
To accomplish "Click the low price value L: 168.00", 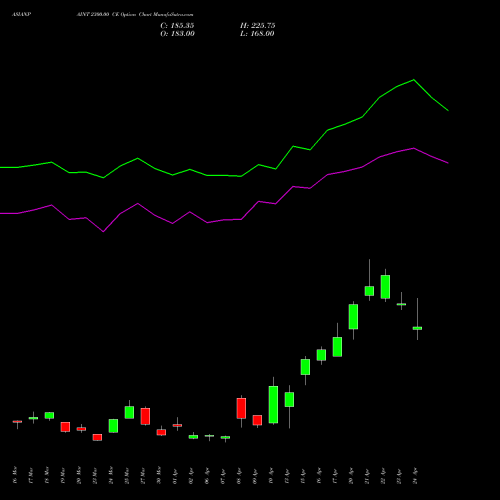I will [x=257, y=34].
